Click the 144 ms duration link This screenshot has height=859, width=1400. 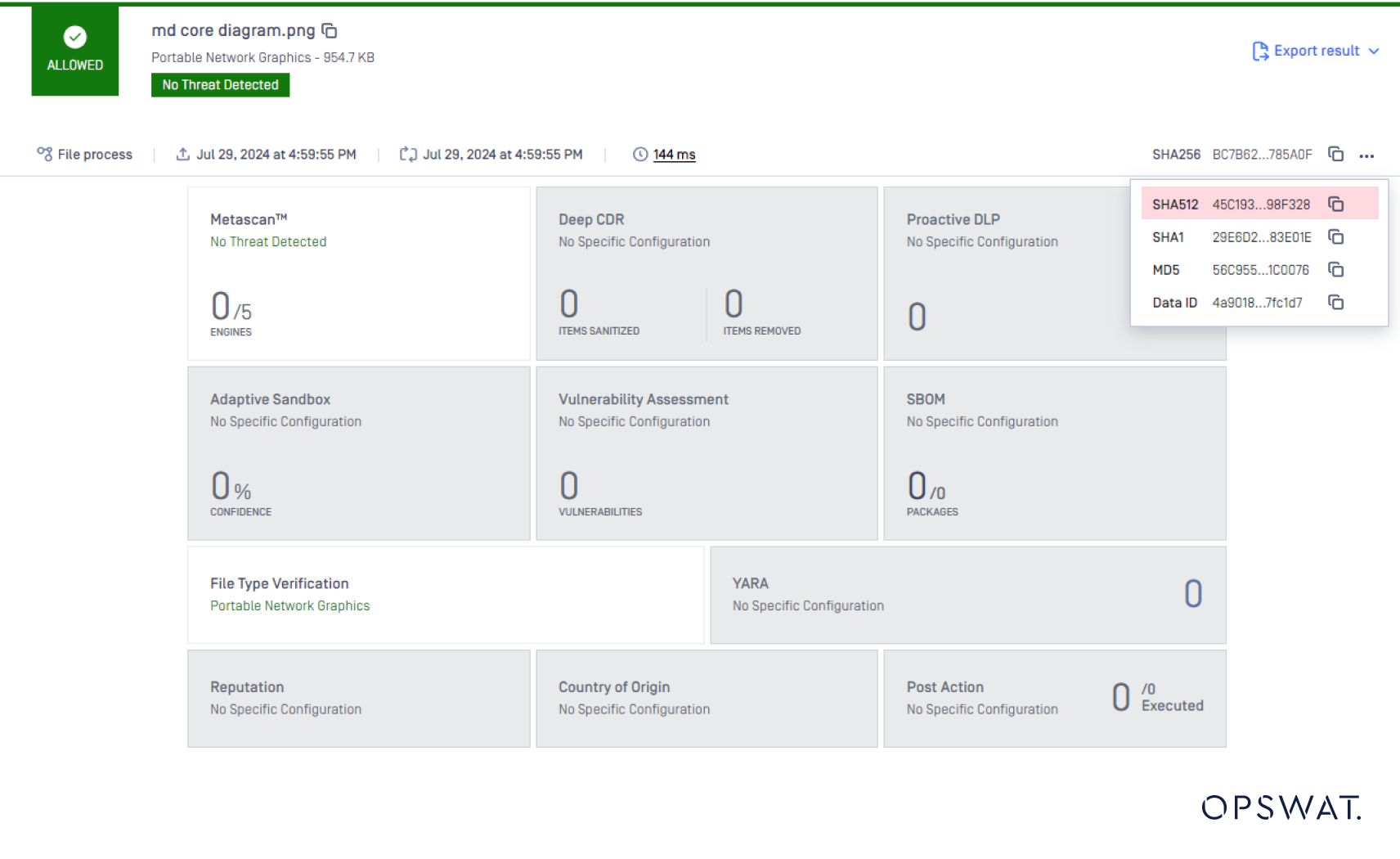(x=674, y=155)
